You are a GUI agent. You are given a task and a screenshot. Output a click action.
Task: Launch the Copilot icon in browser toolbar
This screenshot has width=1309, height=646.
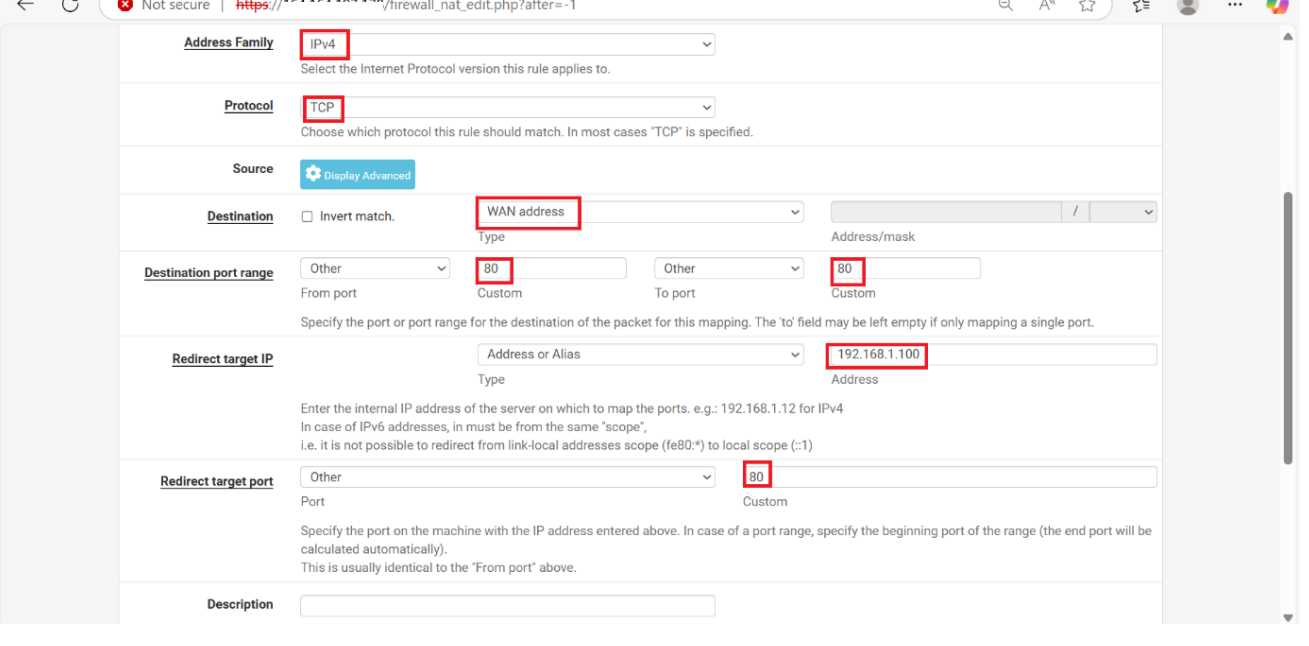pos(1277,5)
